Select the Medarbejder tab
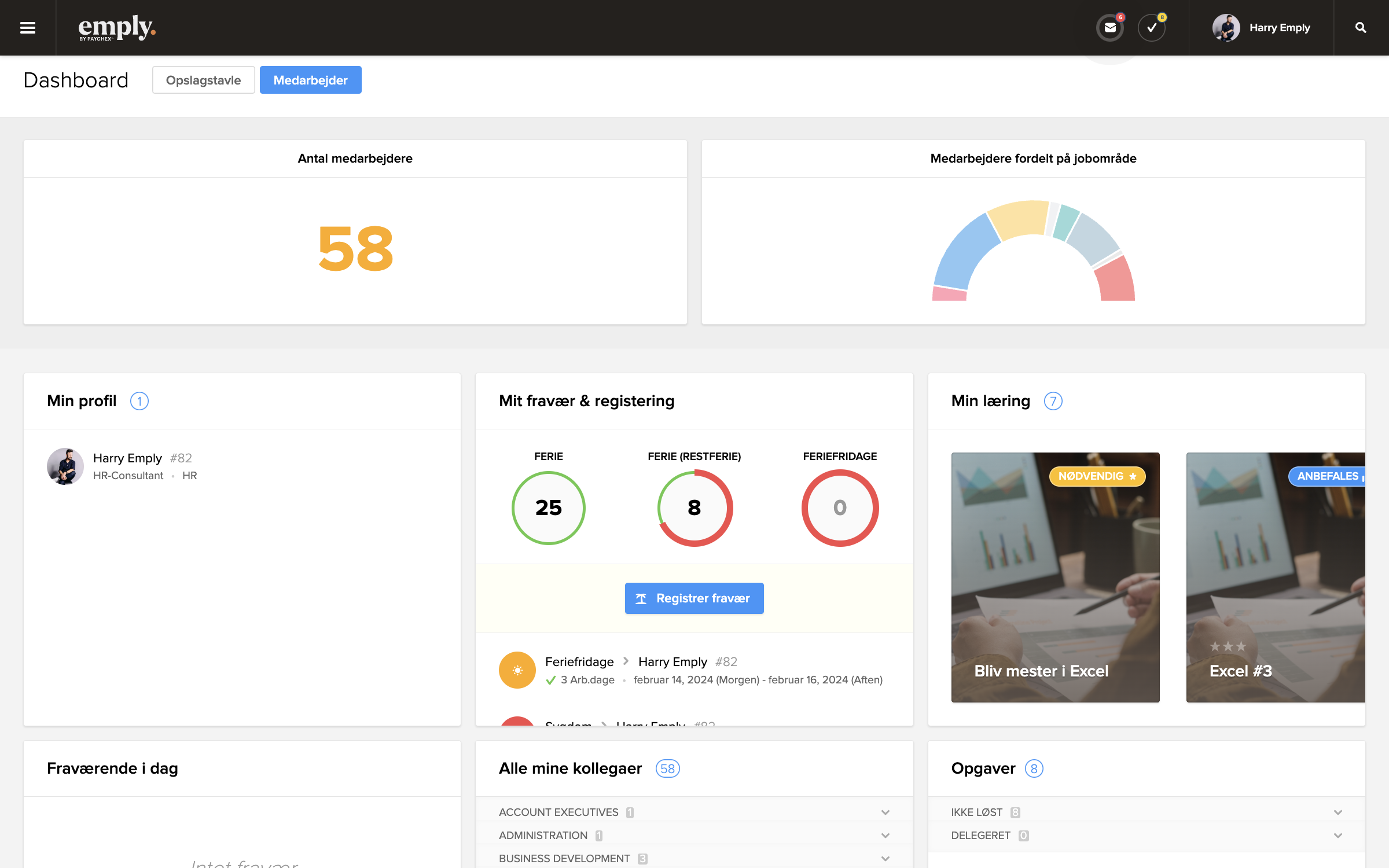 point(310,80)
